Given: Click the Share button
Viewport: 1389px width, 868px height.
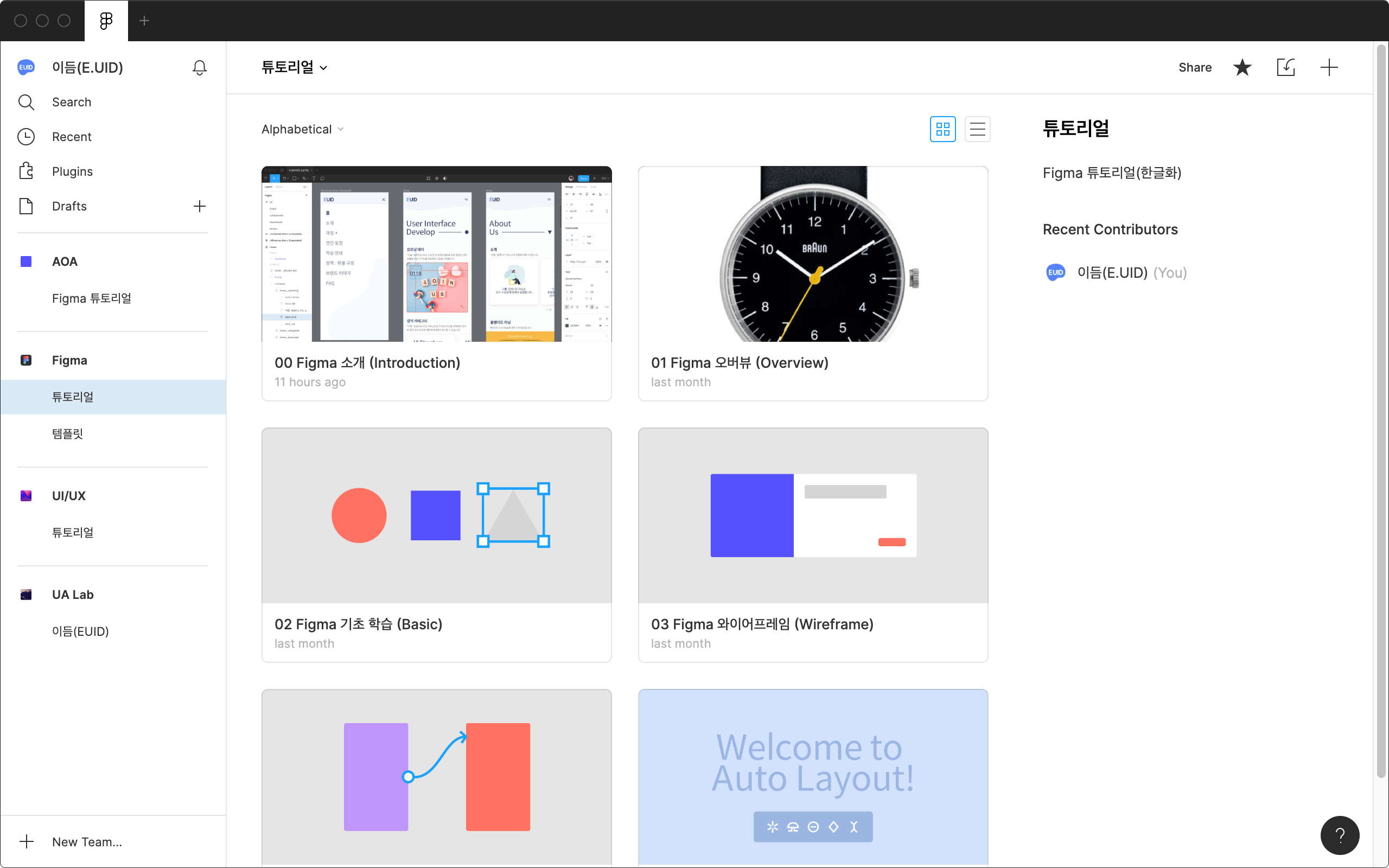Looking at the screenshot, I should point(1194,68).
